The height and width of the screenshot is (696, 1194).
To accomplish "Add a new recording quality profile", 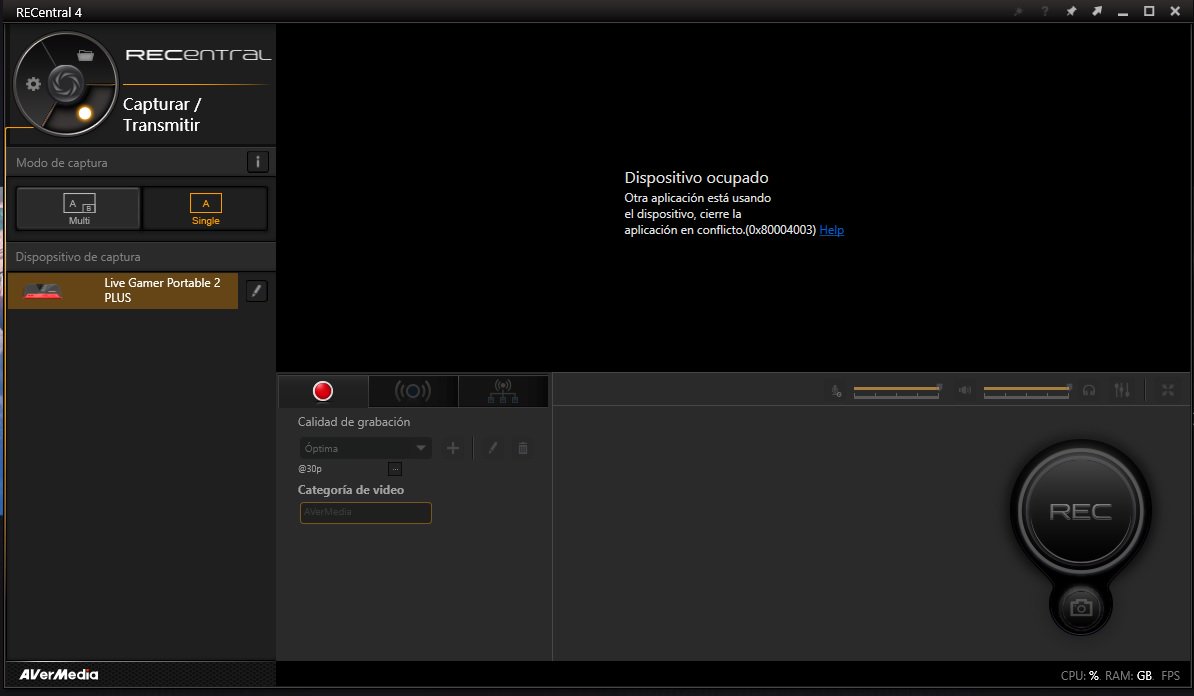I will (452, 448).
